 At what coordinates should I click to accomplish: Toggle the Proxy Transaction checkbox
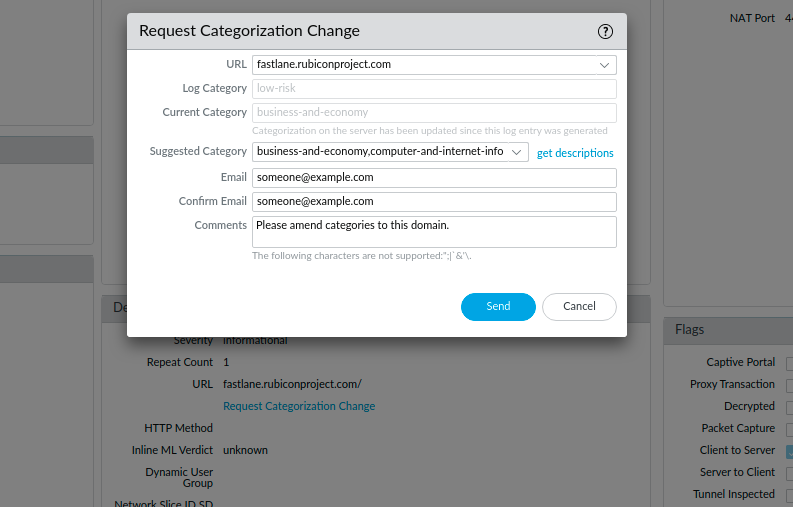(x=789, y=385)
